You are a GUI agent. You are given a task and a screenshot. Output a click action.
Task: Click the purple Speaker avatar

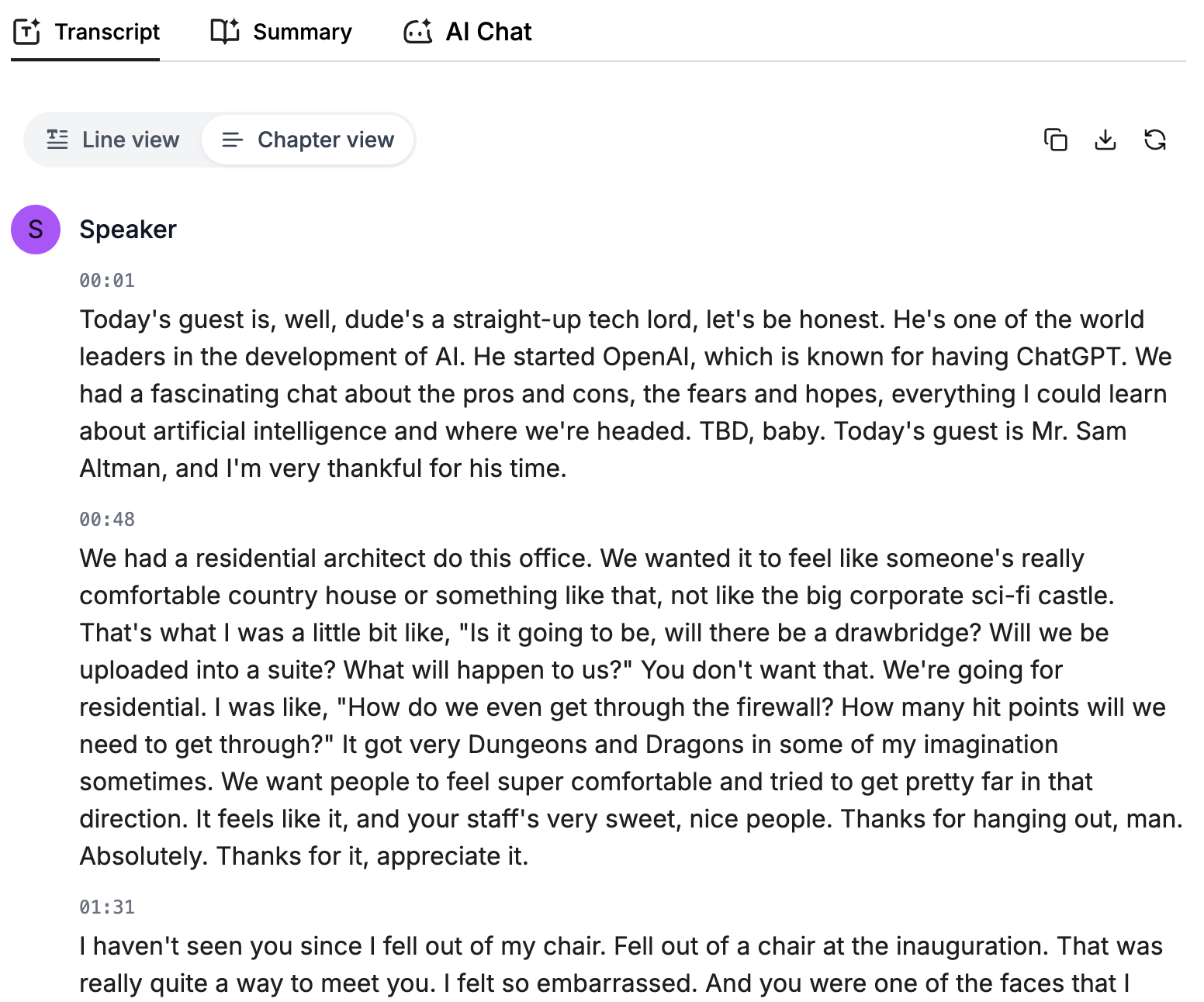pos(36,230)
